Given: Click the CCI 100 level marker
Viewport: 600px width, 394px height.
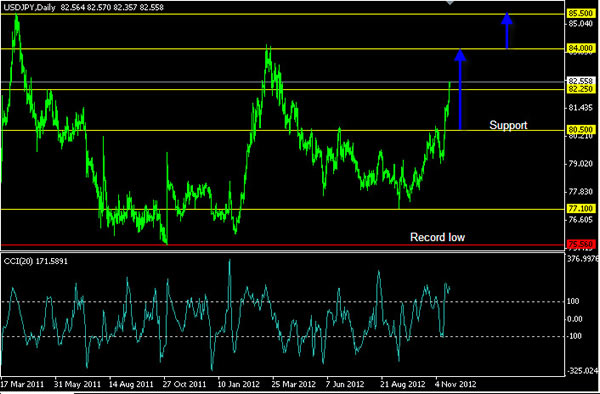Looking at the screenshot, I should 573,302.
